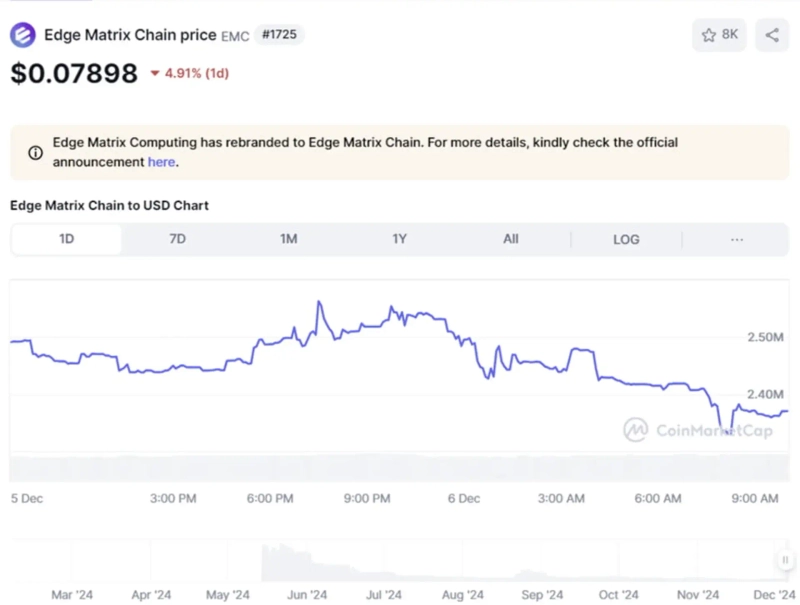Image resolution: width=800 pixels, height=605 pixels.
Task: Click the range handle at timeline's right end
Action: tap(785, 560)
